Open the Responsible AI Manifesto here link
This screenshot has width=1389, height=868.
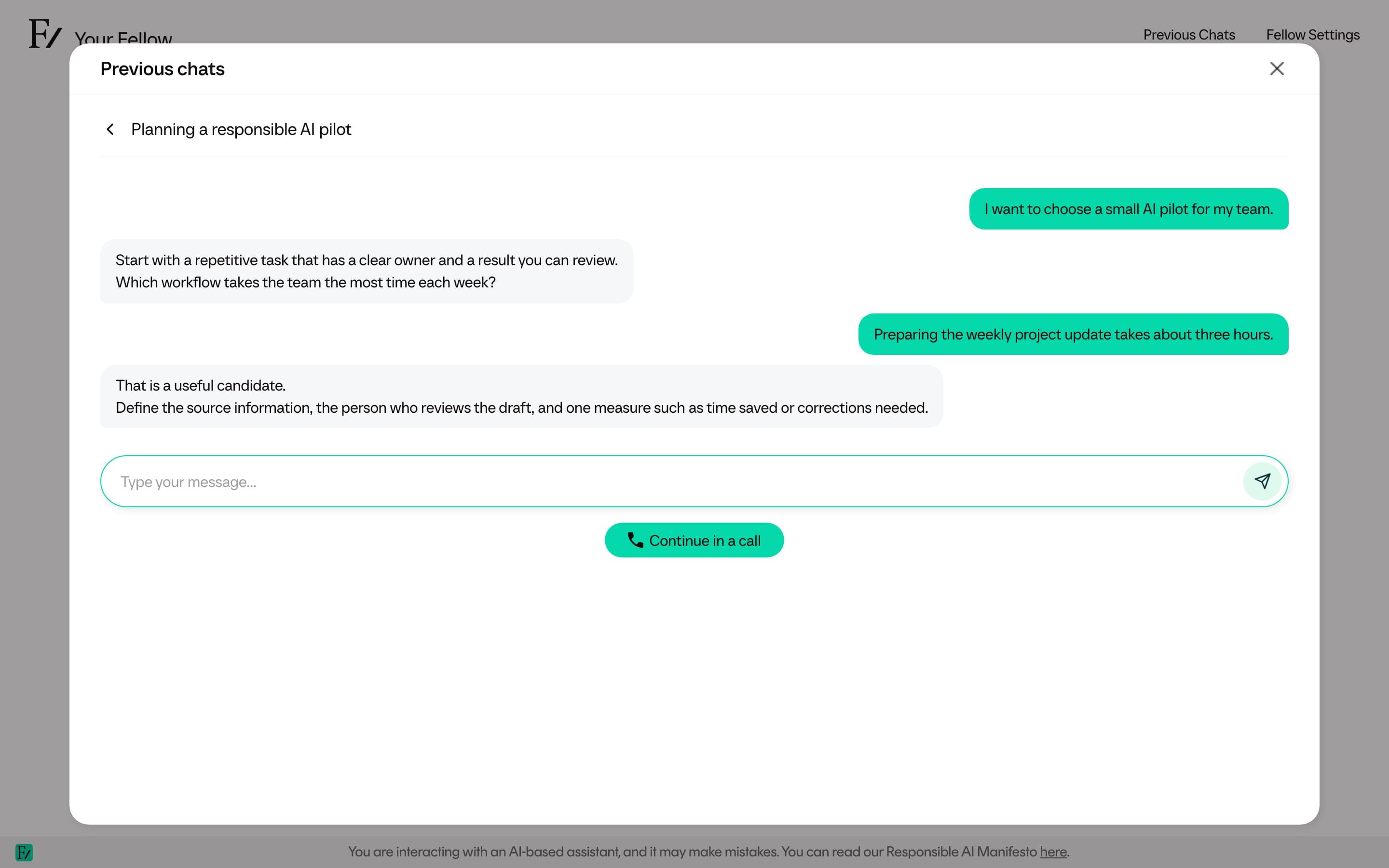point(1053,851)
